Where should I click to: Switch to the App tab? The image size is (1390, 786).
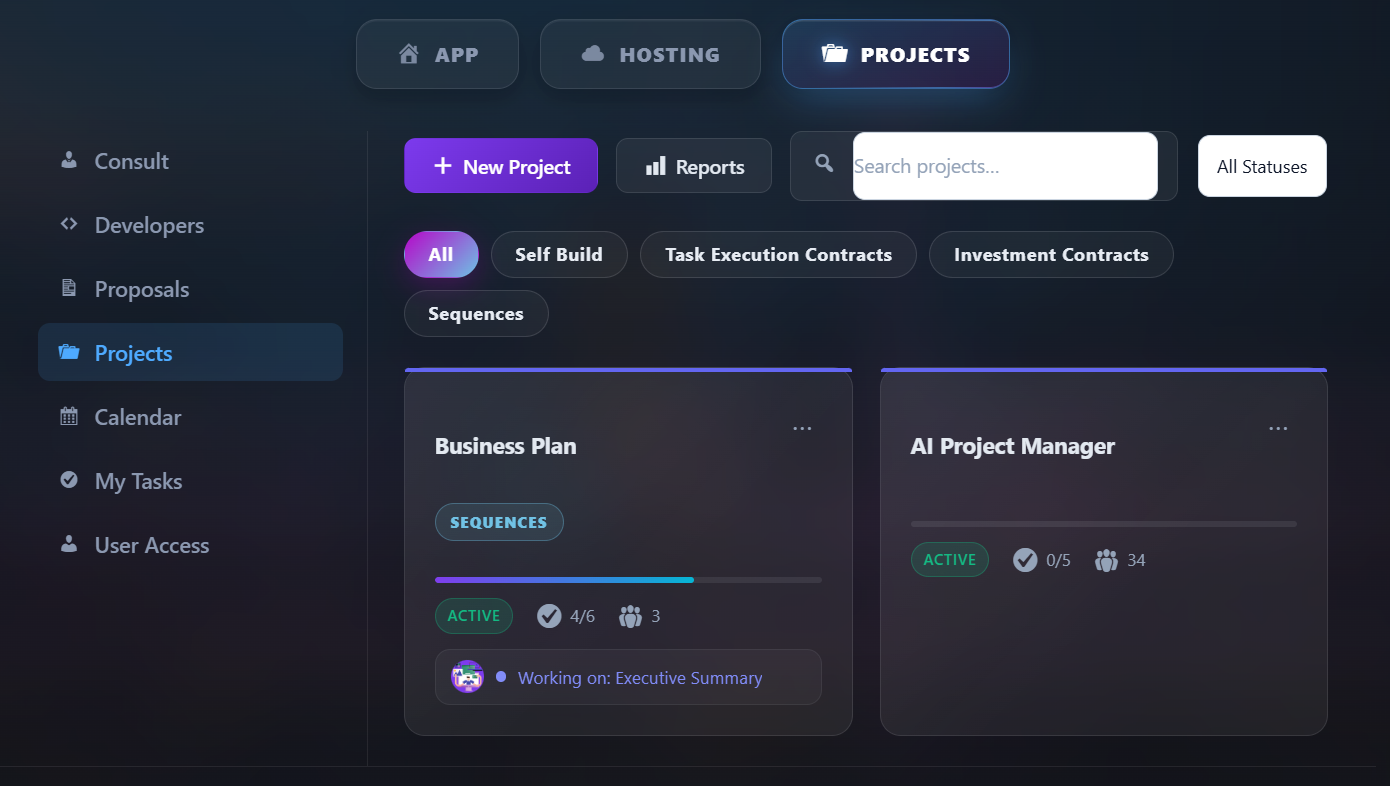click(437, 54)
